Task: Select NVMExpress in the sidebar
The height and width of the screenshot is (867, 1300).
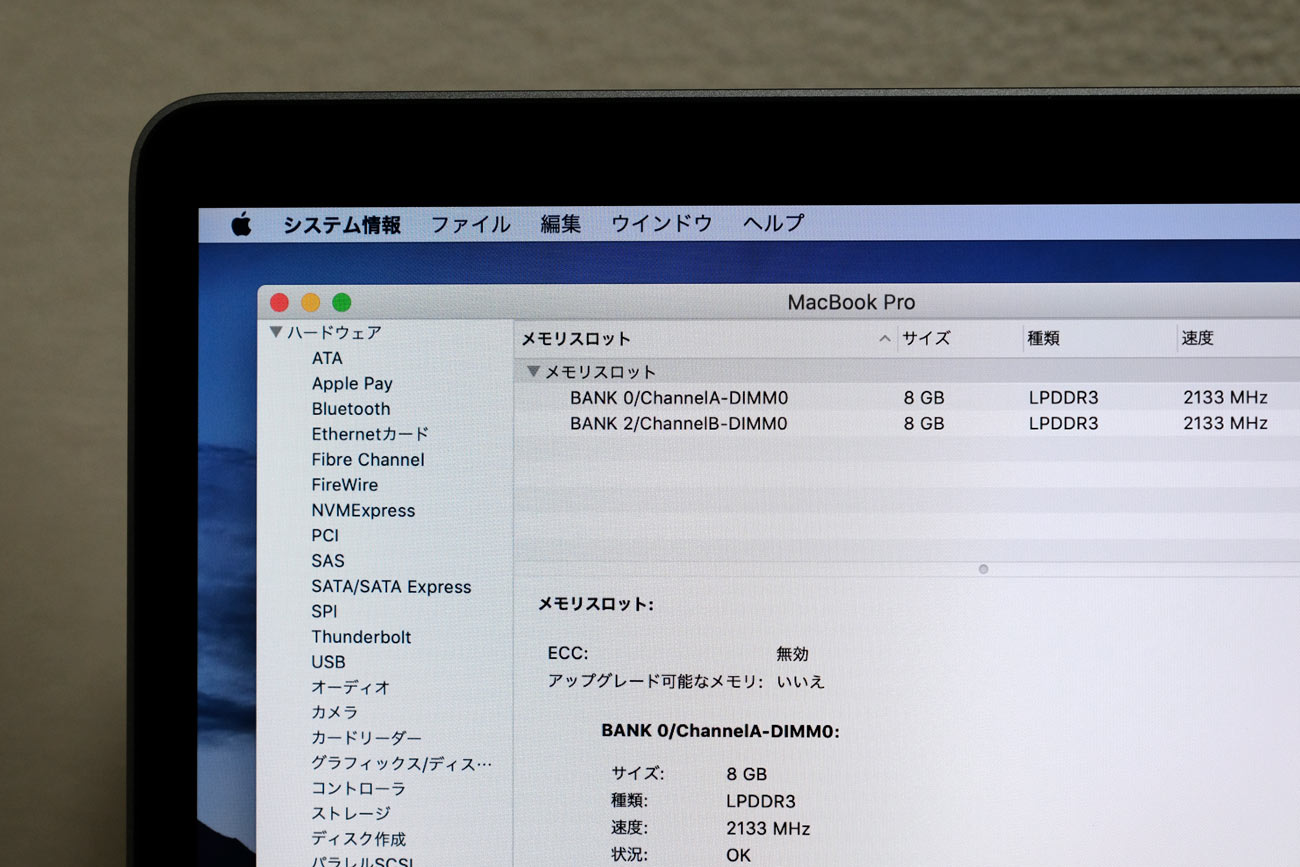Action: point(363,511)
